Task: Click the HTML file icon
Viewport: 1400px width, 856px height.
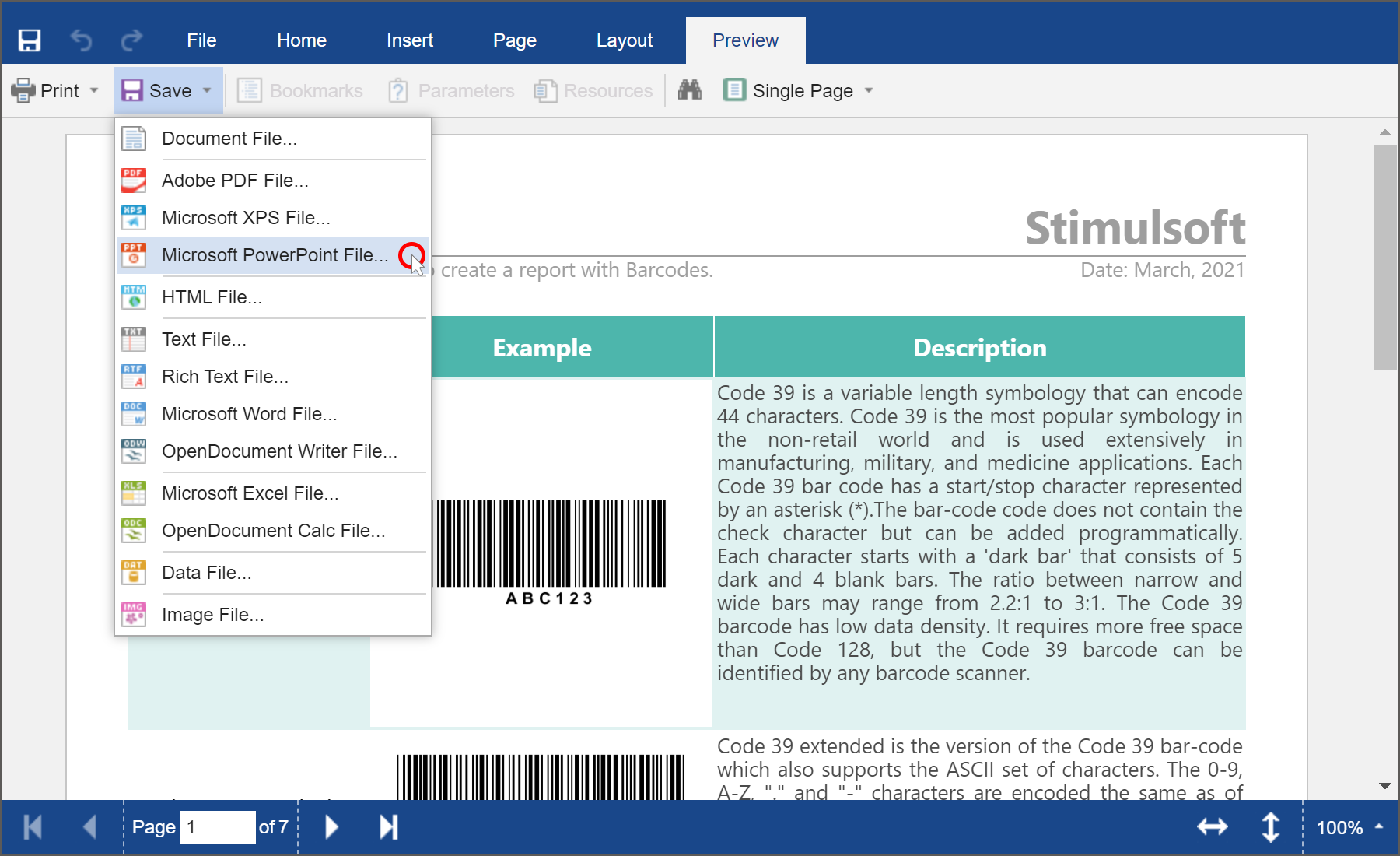Action: pos(134,297)
